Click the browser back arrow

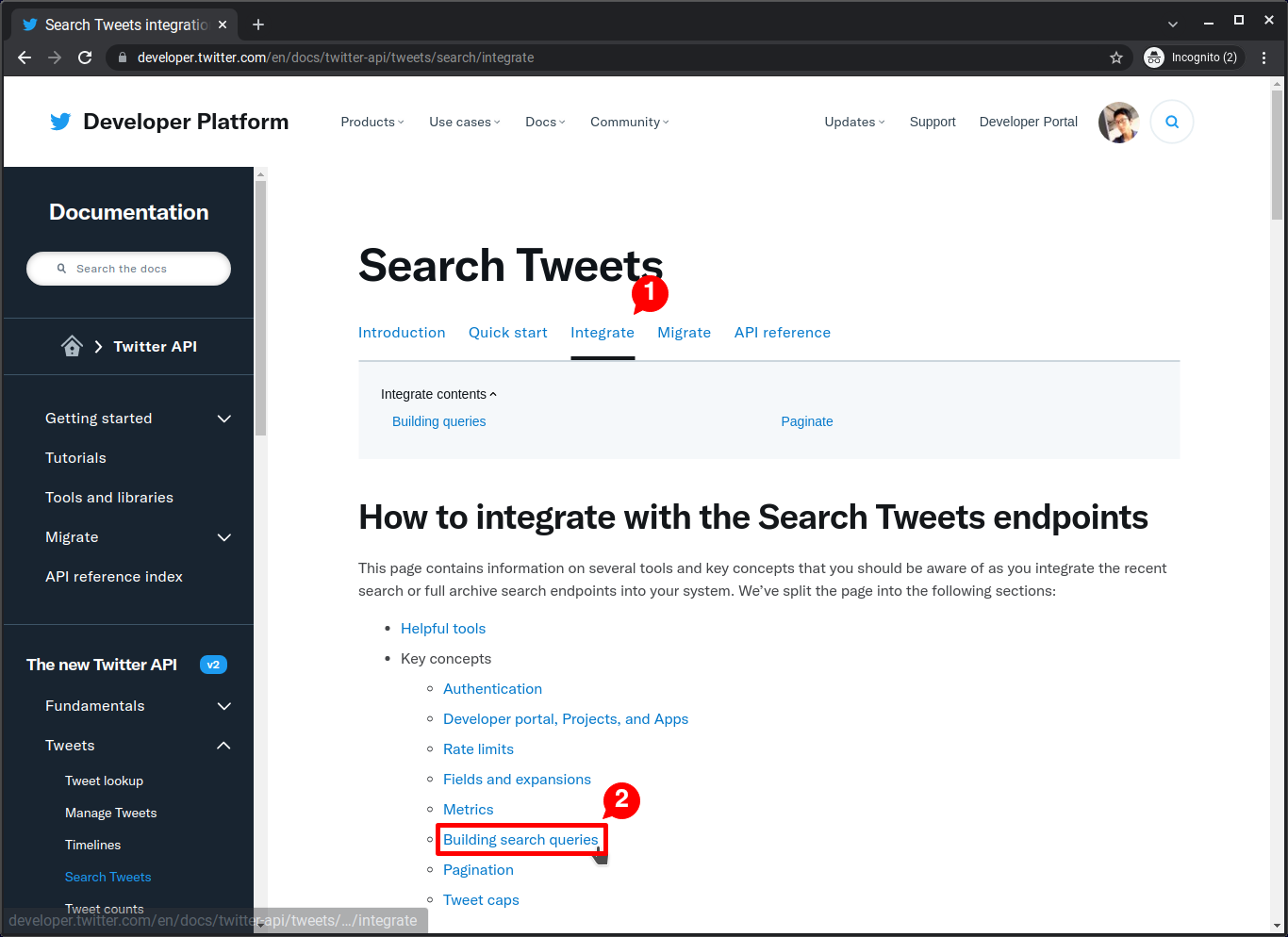coord(25,58)
